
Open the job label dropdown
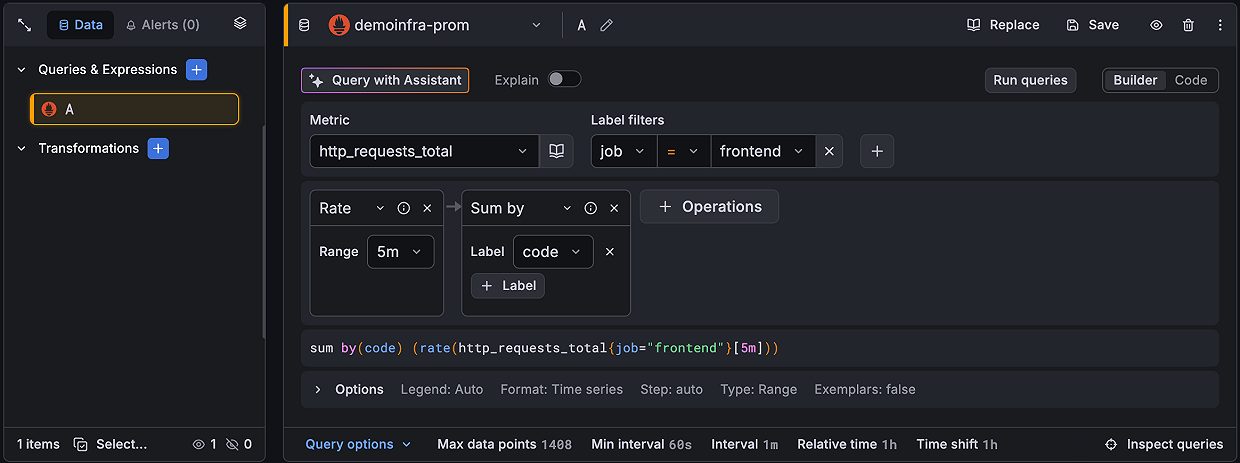click(624, 151)
